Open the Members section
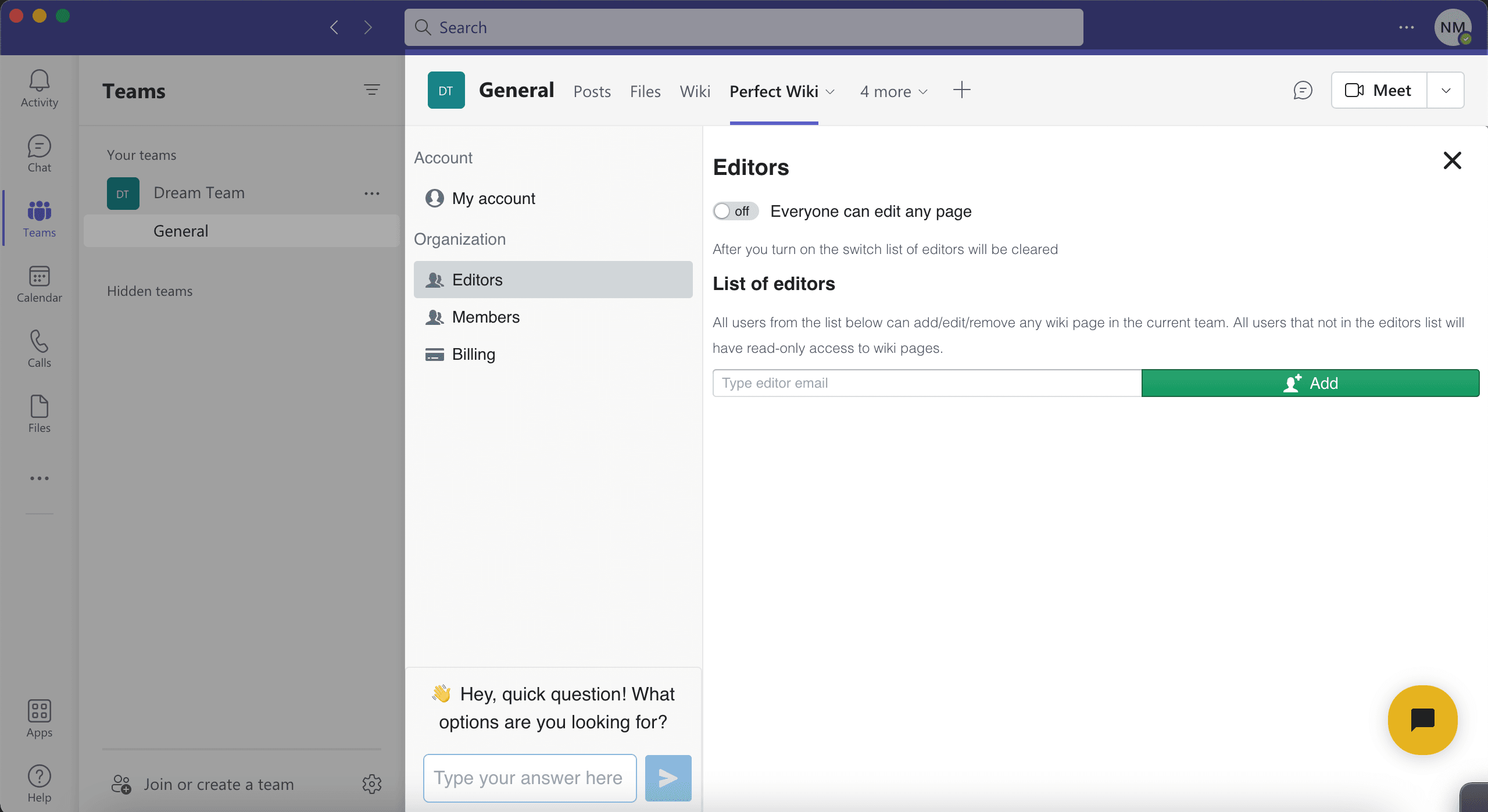 553,317
